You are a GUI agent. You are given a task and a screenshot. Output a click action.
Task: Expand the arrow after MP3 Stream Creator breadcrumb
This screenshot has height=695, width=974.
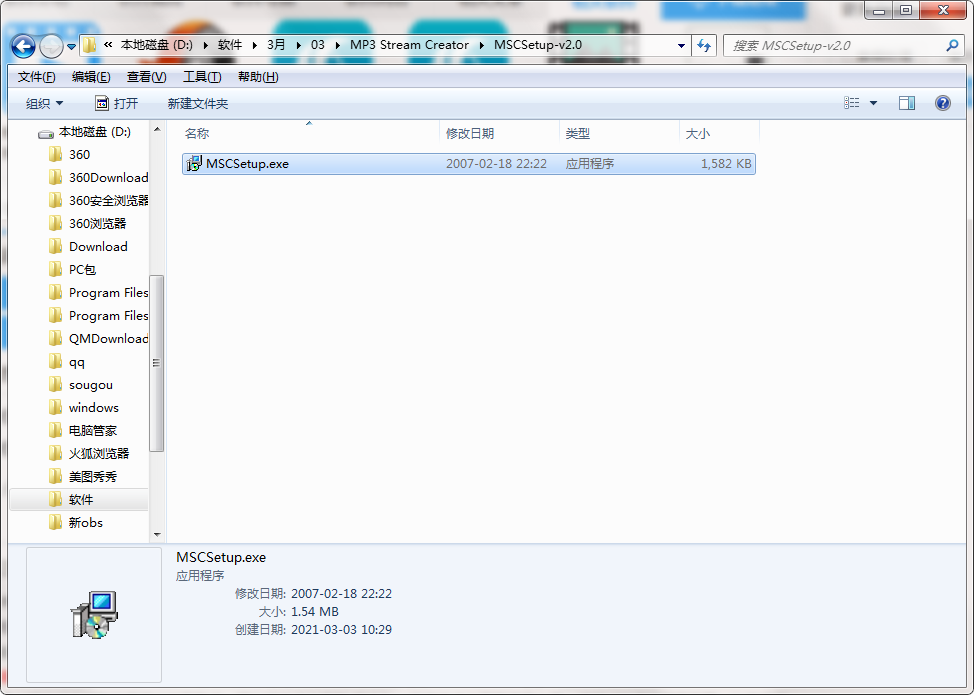(481, 45)
